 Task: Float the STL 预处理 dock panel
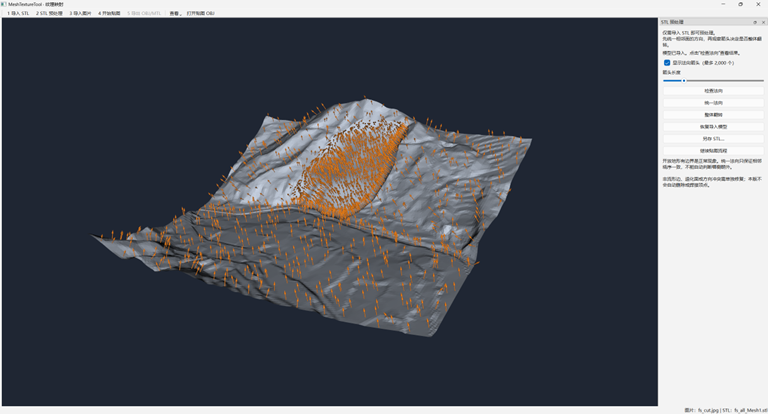pyautogui.click(x=755, y=22)
